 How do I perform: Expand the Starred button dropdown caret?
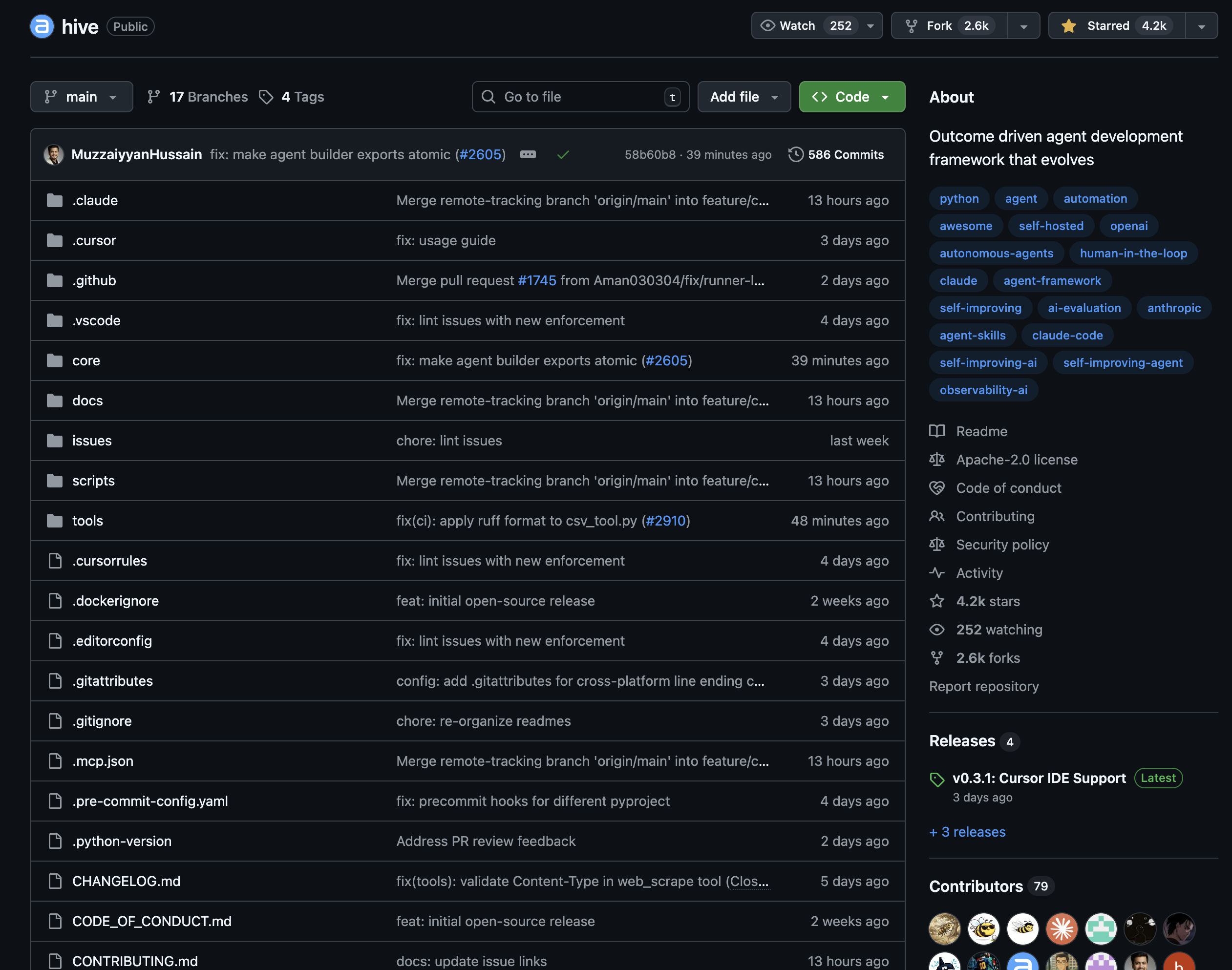[1201, 25]
